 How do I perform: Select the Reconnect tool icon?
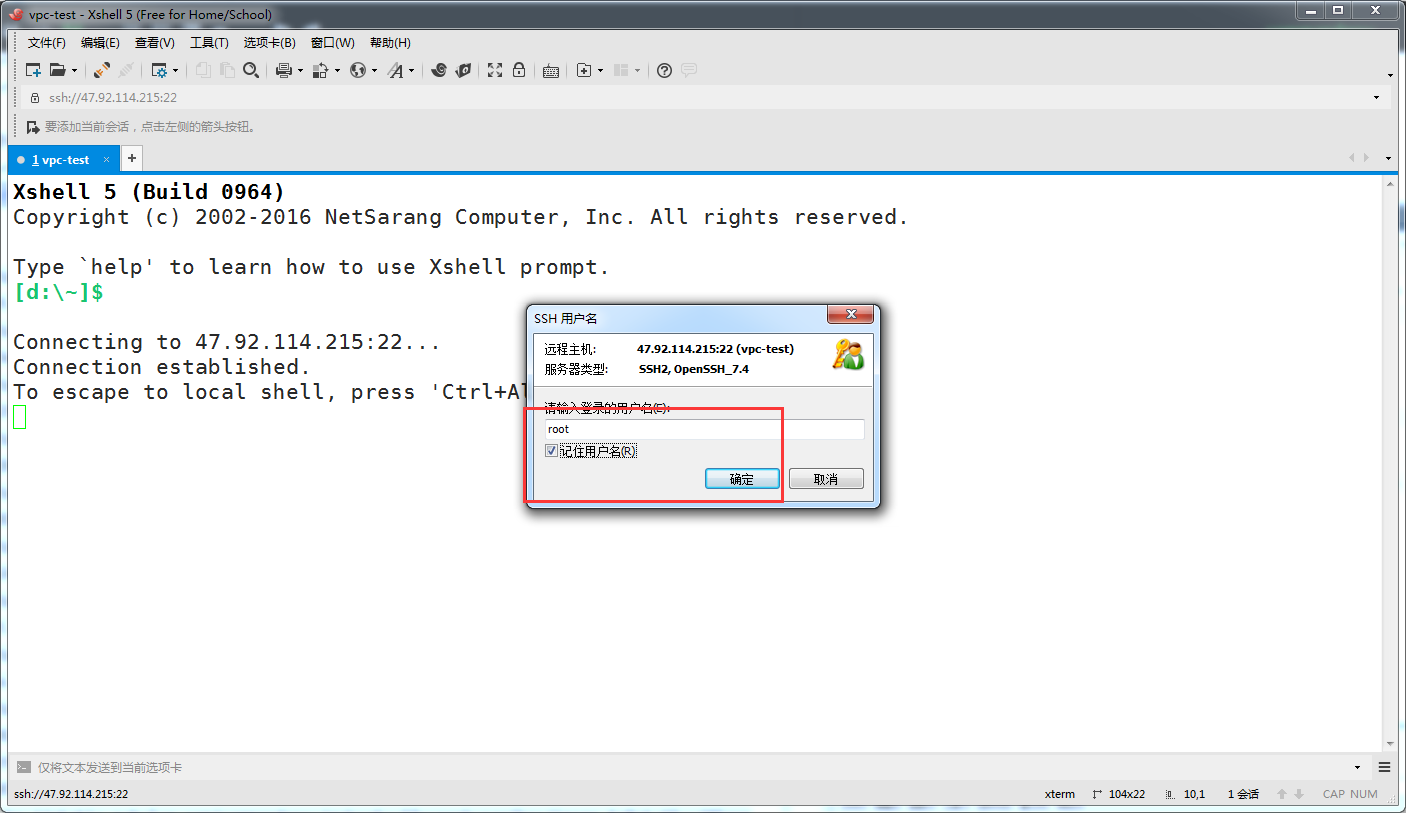(99, 70)
